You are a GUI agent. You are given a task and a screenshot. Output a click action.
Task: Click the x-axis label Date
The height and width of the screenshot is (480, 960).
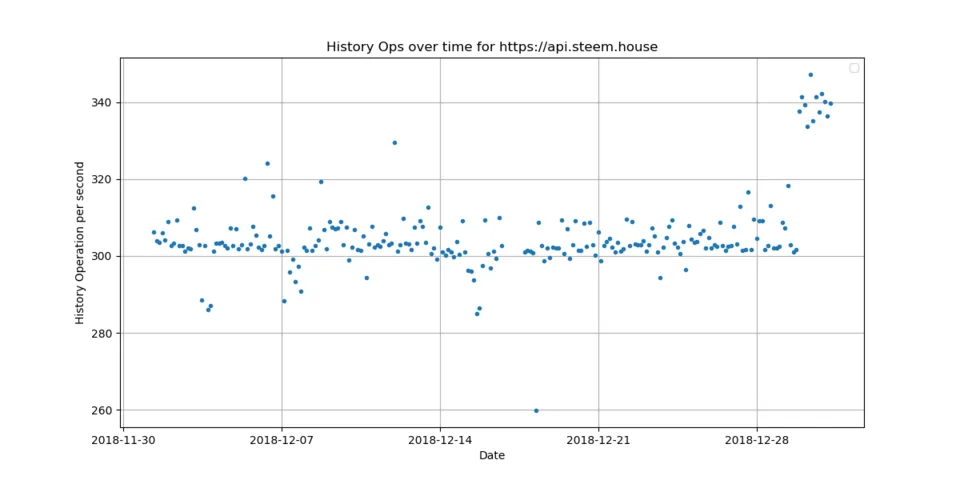click(492, 455)
